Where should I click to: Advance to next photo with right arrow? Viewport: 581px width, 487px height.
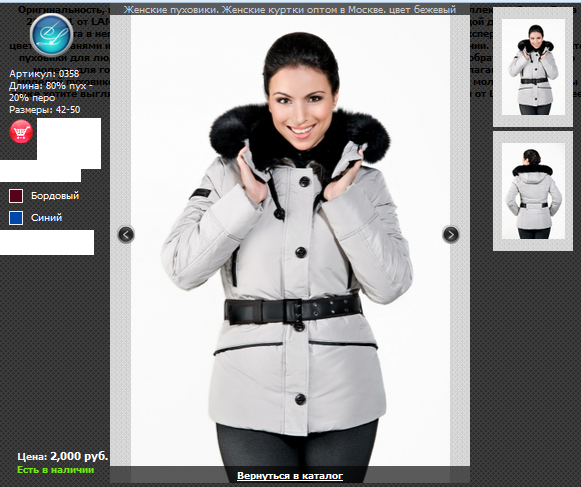tap(451, 235)
